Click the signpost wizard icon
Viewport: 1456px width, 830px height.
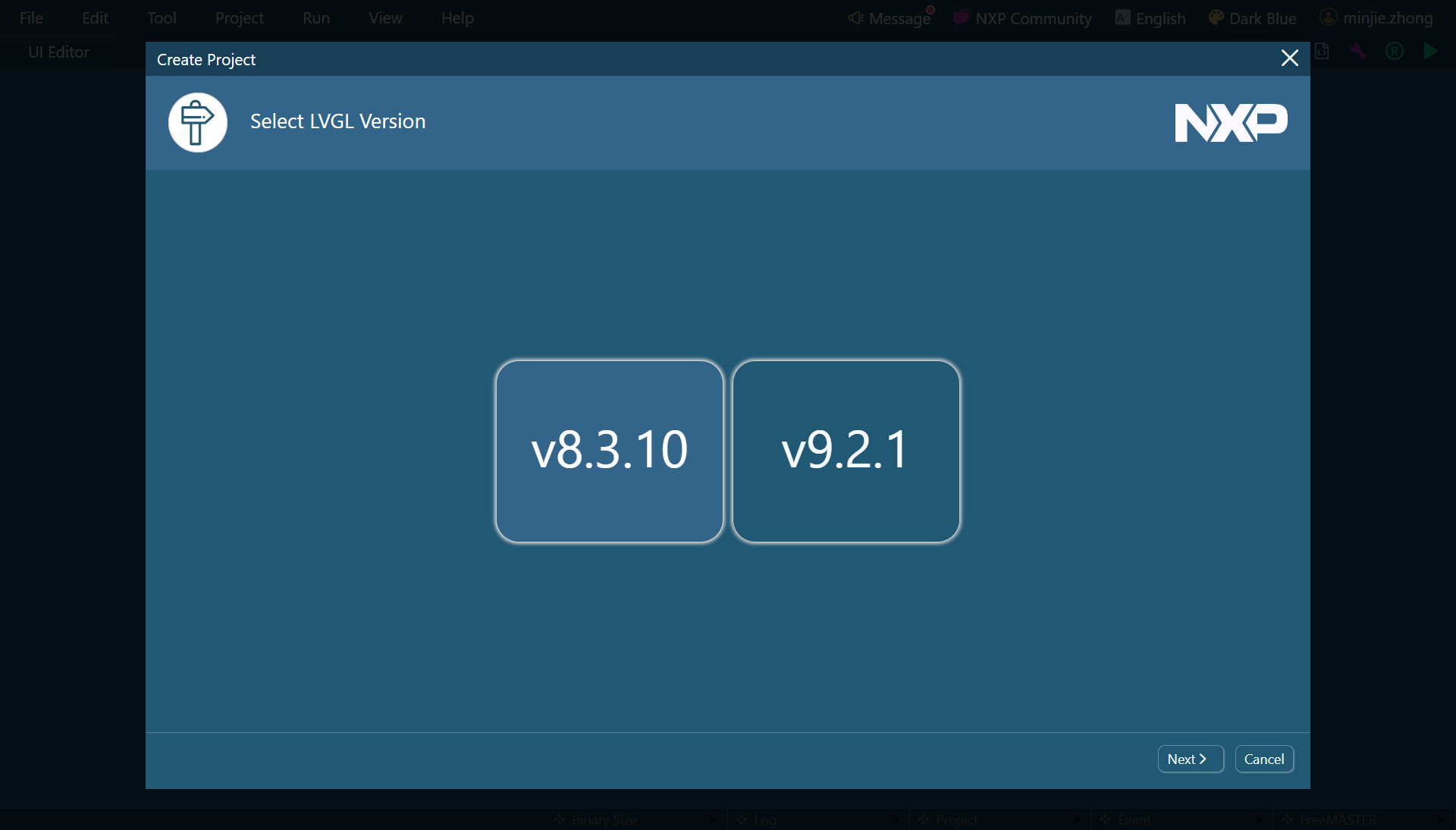click(x=197, y=122)
